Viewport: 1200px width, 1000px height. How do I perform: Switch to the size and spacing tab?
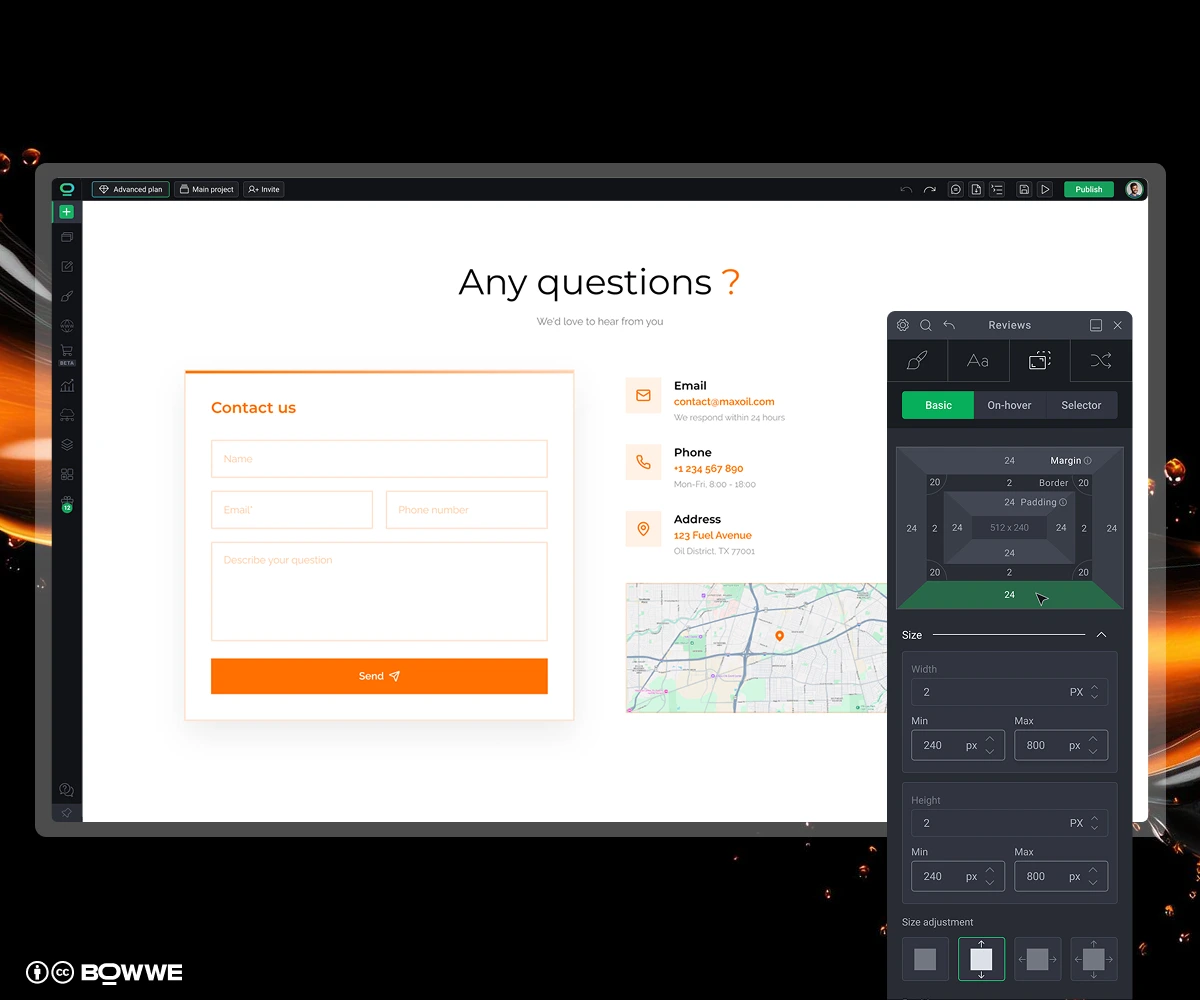[x=1039, y=361]
